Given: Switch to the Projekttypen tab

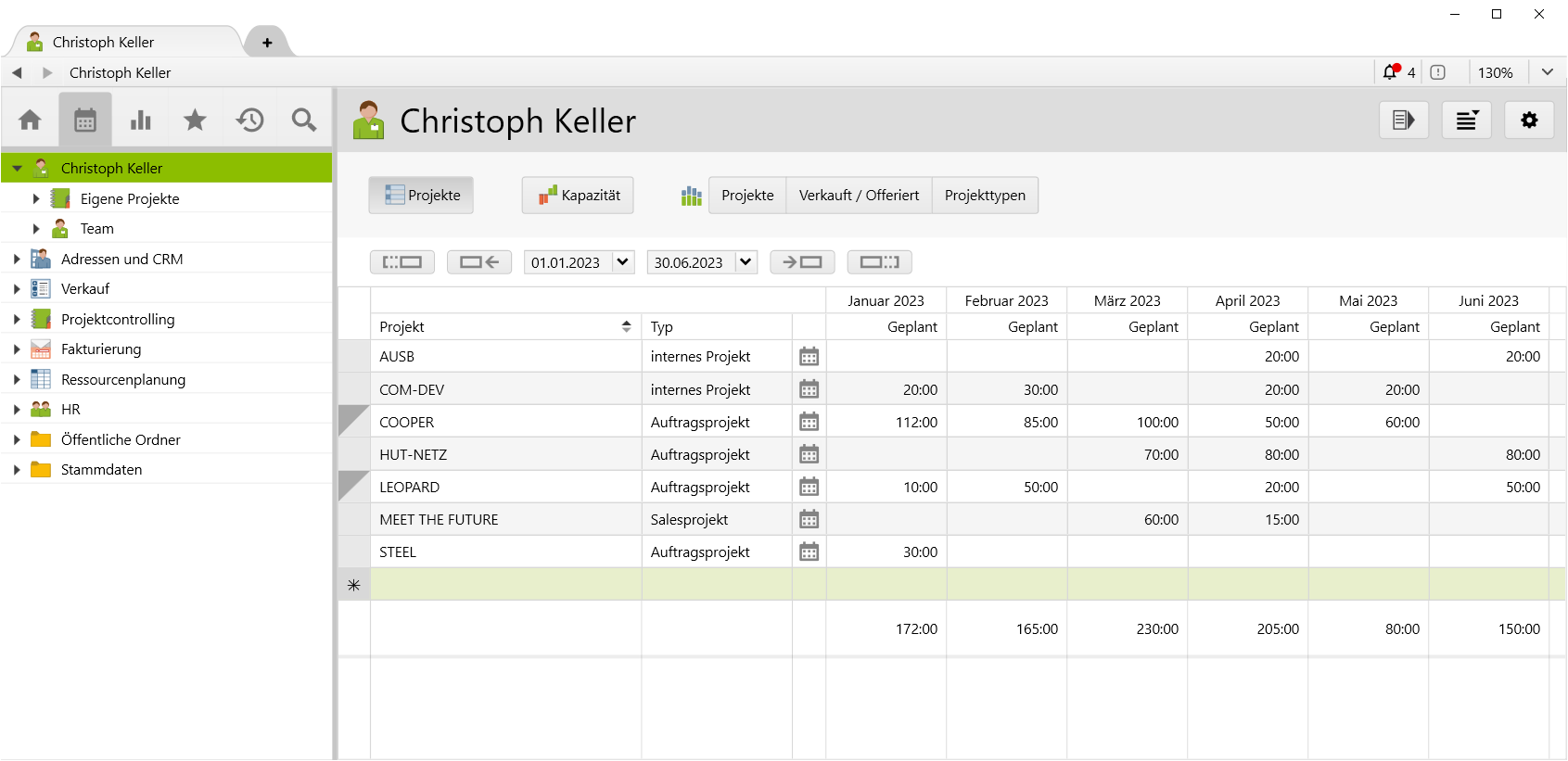Looking at the screenshot, I should click(x=985, y=196).
